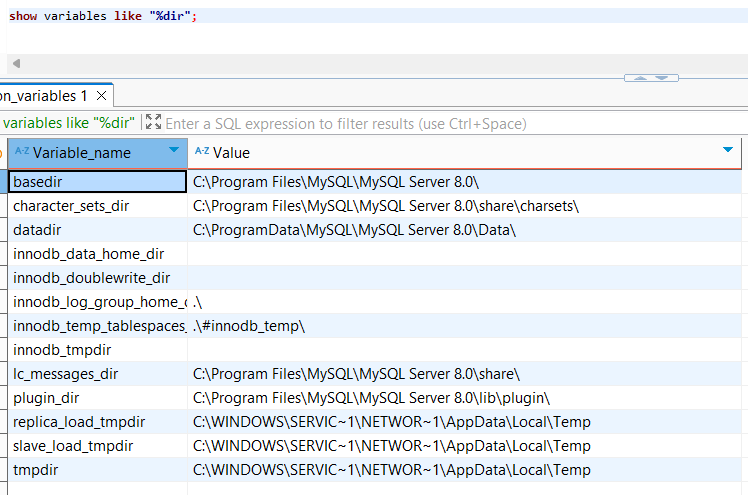This screenshot has width=748, height=495.
Task: Open the Value column sort dropdown
Action: point(727,150)
